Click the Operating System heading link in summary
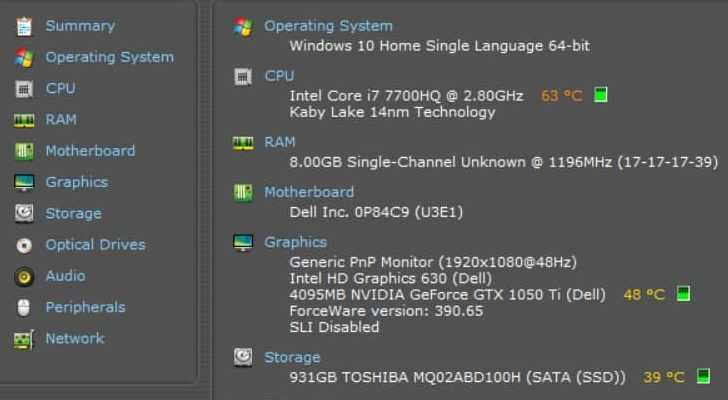 328,26
